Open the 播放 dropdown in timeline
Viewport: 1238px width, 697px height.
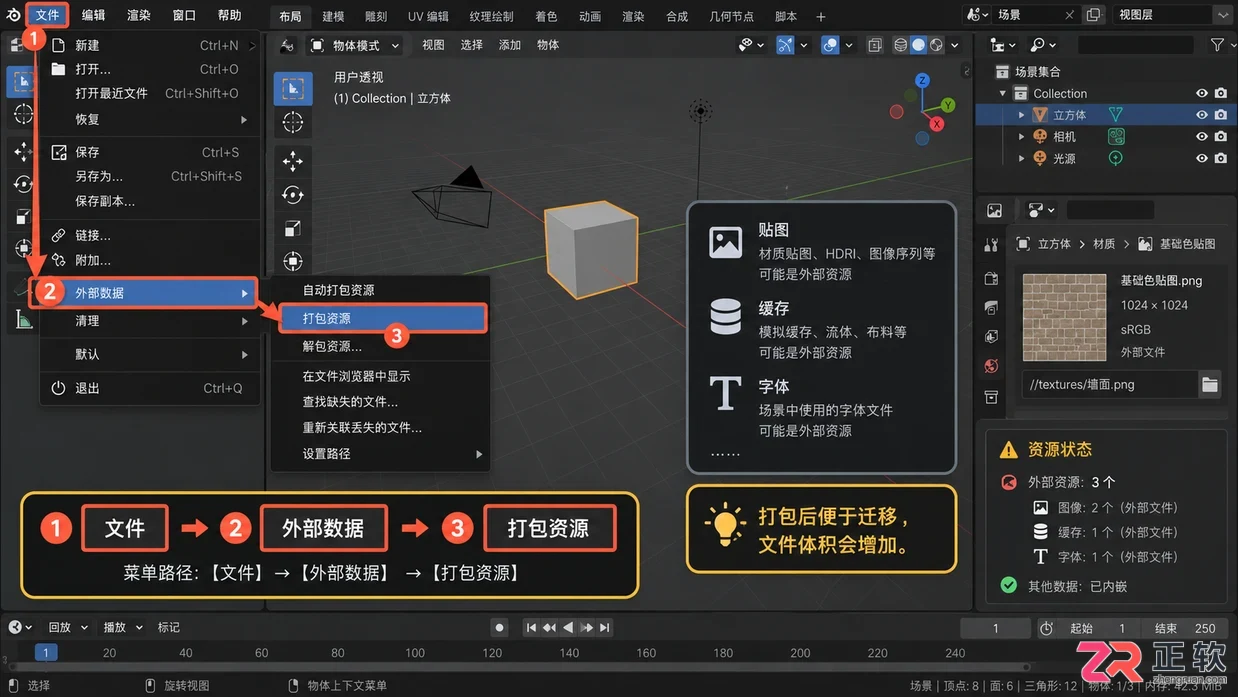pos(122,628)
